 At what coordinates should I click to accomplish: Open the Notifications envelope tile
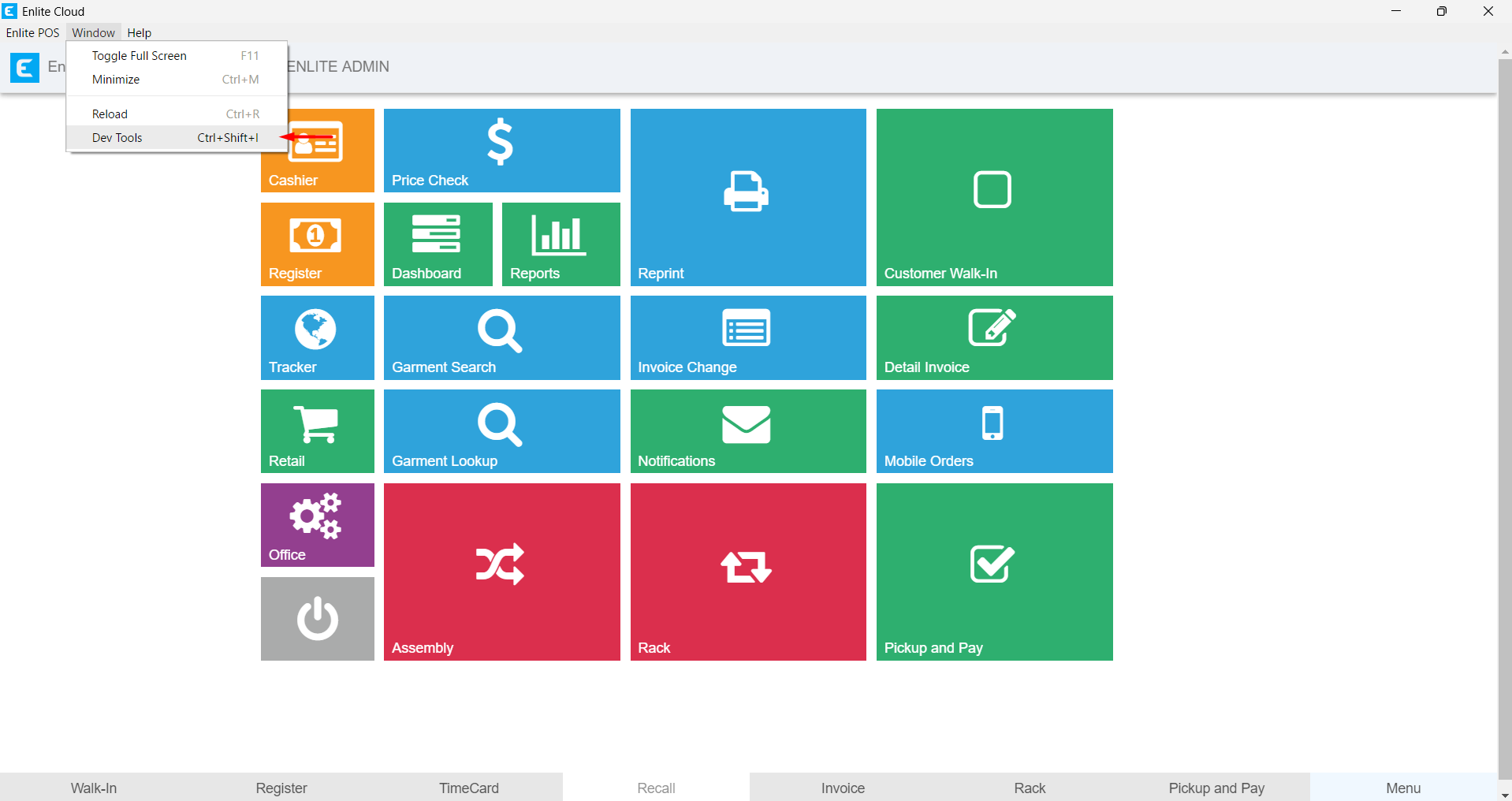pyautogui.click(x=747, y=430)
